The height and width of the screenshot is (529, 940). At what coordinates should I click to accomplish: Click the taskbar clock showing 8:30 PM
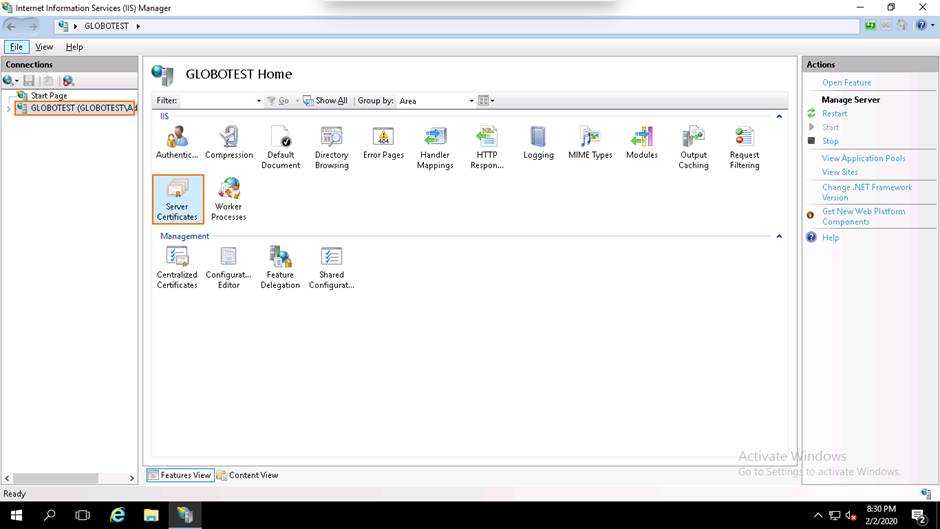coord(881,515)
